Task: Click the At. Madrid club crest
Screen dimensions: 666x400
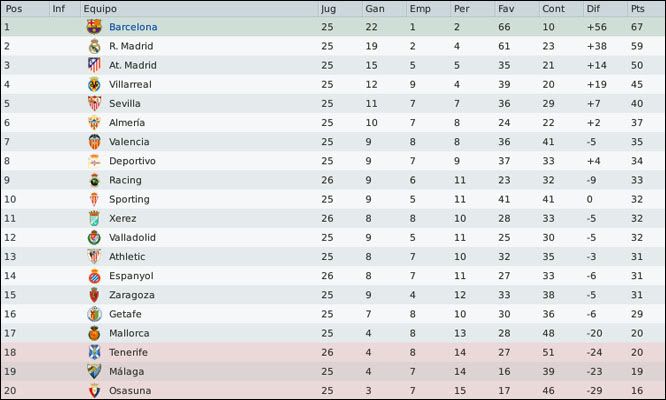Action: (94, 65)
